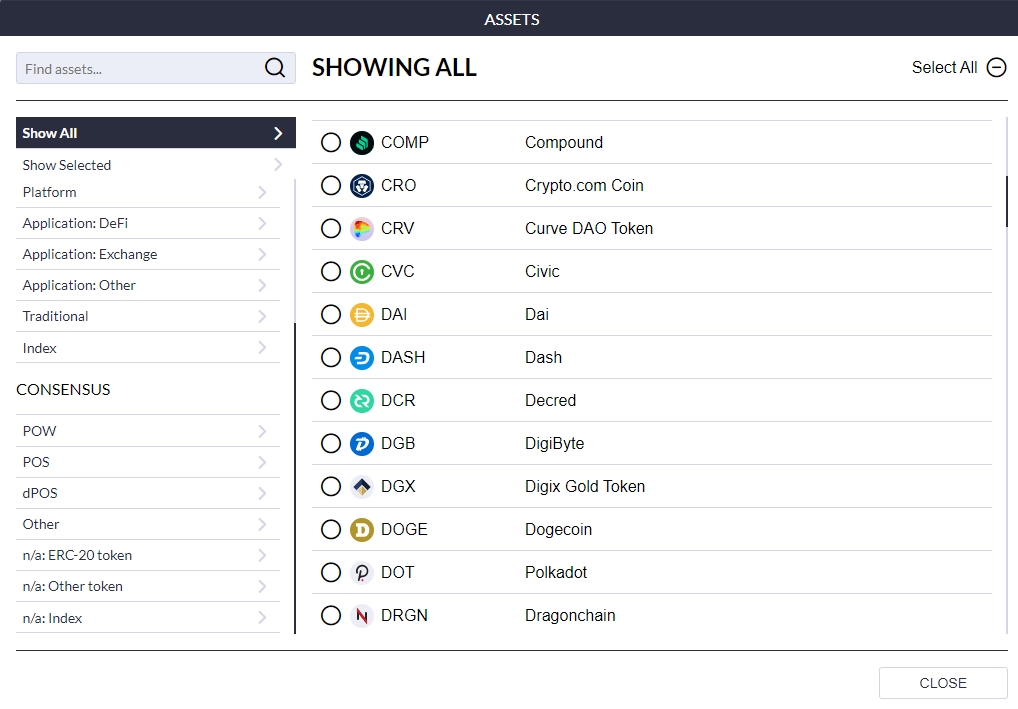This screenshot has height=709, width=1018.
Task: Click the Curve DAO Token name
Action: pyautogui.click(x=589, y=229)
